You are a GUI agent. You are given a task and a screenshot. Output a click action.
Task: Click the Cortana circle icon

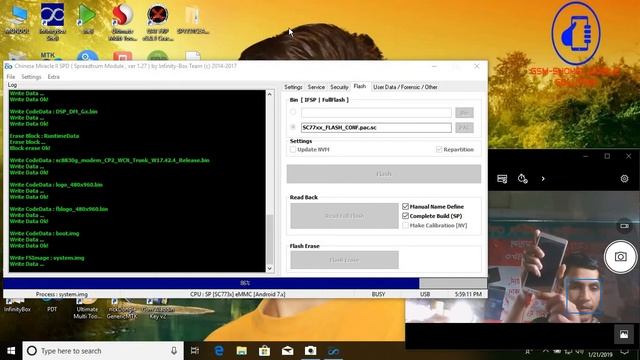pos(31,351)
